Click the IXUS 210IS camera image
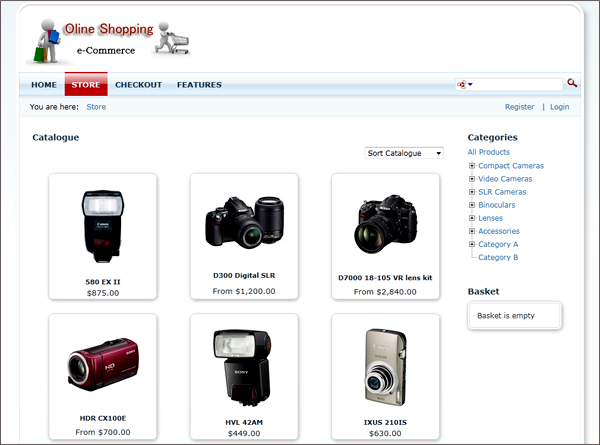The width and height of the screenshot is (600, 445). point(385,367)
